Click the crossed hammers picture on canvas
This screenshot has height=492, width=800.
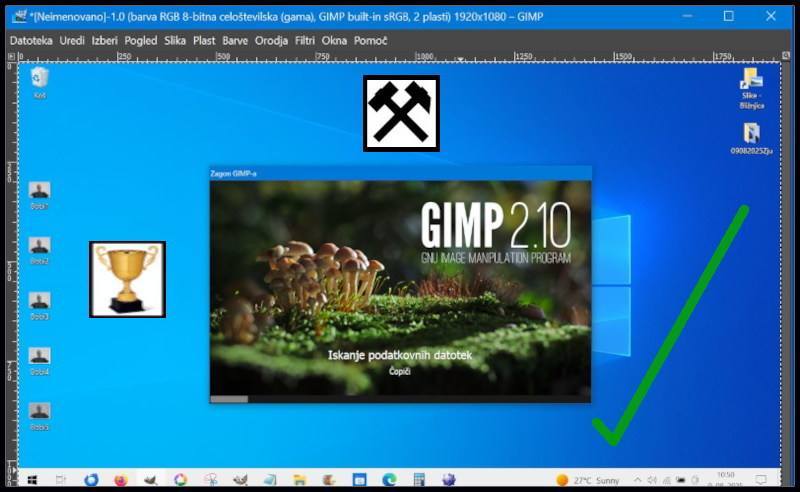click(401, 113)
